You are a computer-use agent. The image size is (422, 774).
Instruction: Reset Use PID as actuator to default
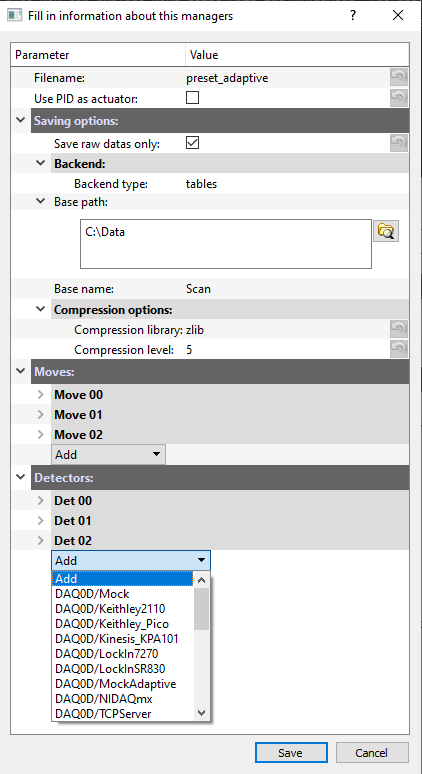pyautogui.click(x=399, y=98)
